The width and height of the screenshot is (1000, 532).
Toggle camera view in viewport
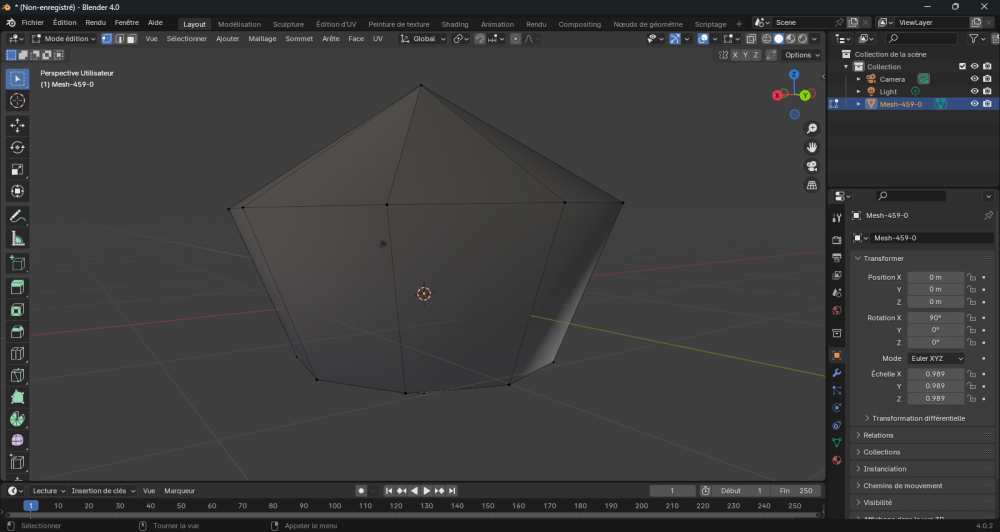point(812,166)
